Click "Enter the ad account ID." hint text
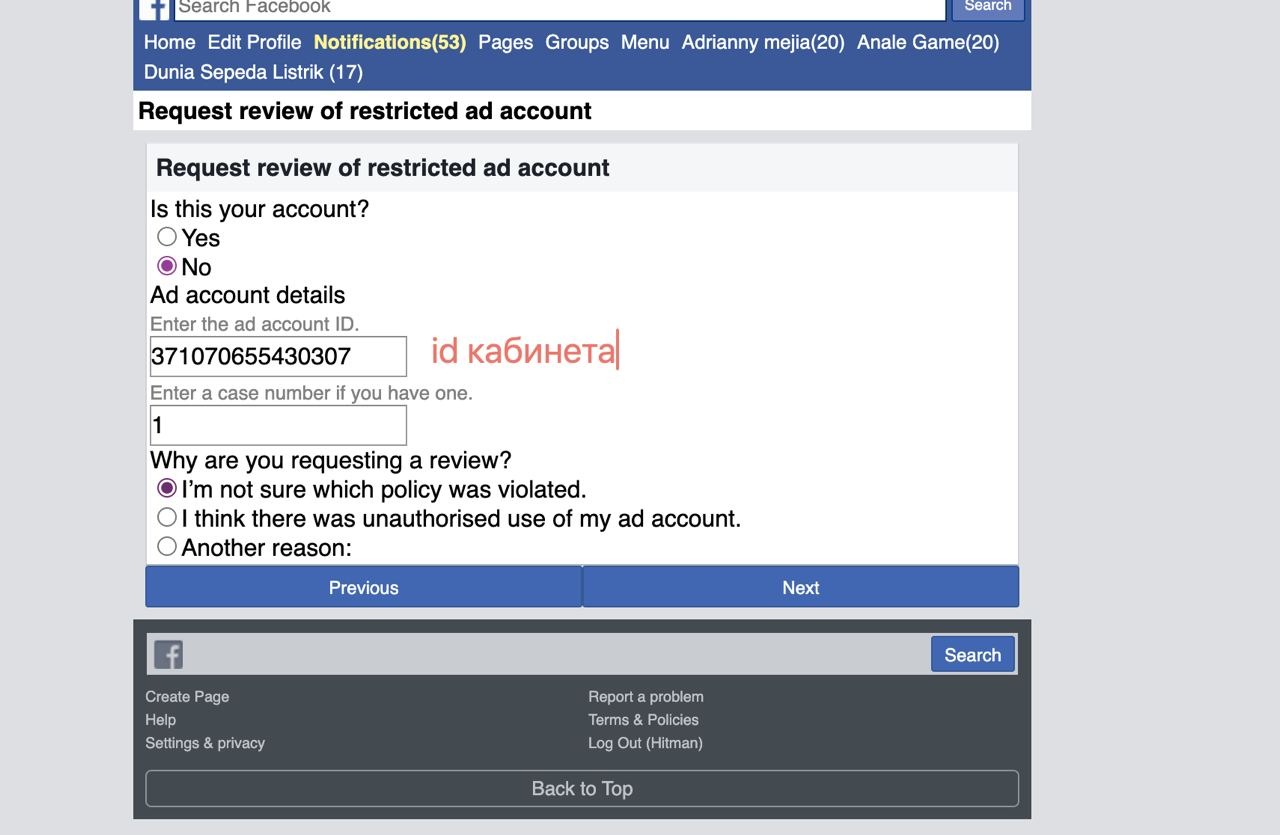The width and height of the screenshot is (1280, 835). [x=254, y=324]
